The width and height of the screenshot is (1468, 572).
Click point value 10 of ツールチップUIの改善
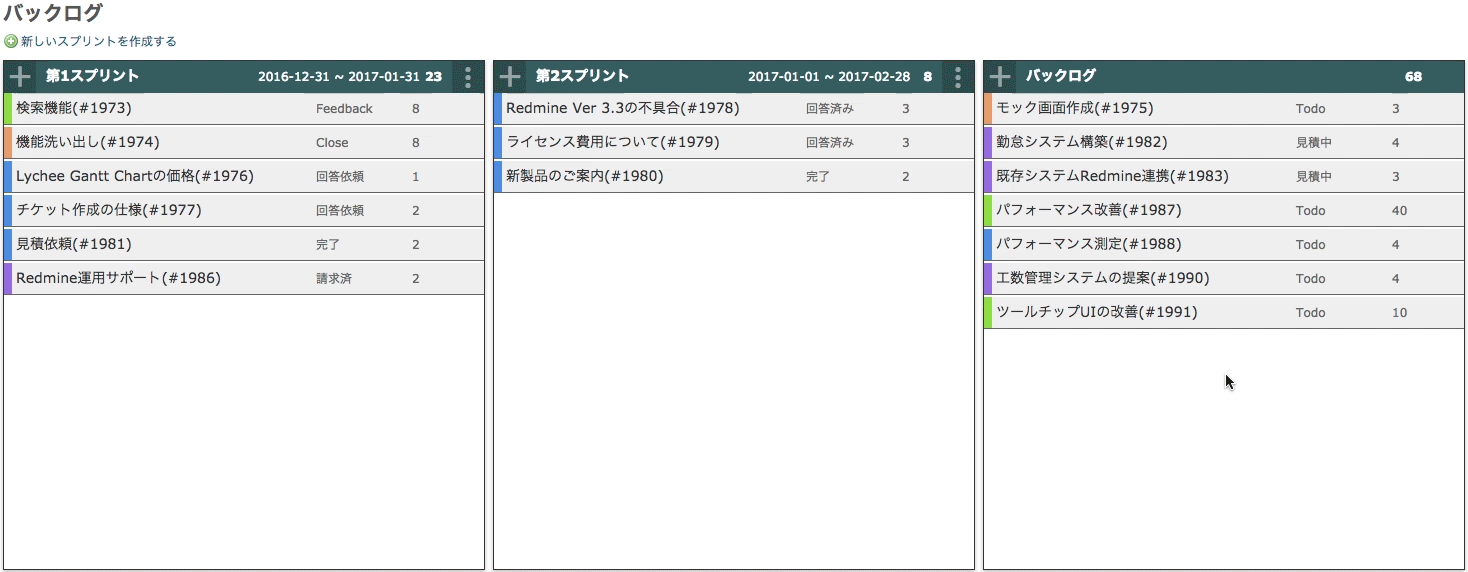tap(1399, 313)
